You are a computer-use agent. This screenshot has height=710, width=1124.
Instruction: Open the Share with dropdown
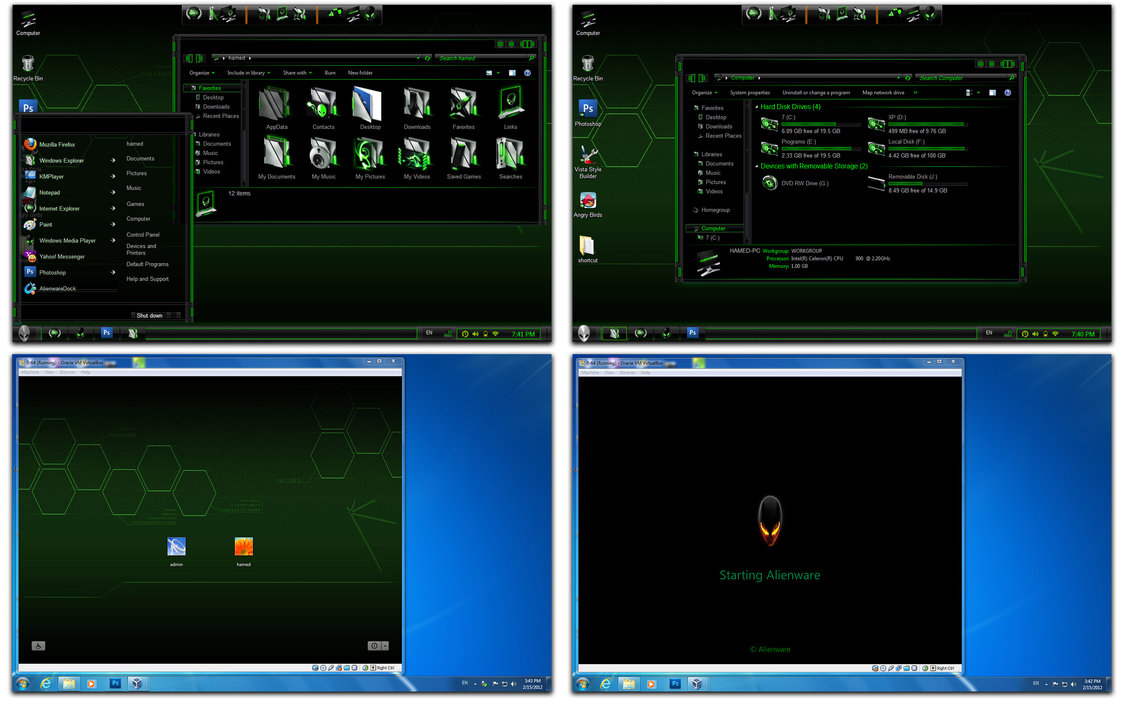297,72
